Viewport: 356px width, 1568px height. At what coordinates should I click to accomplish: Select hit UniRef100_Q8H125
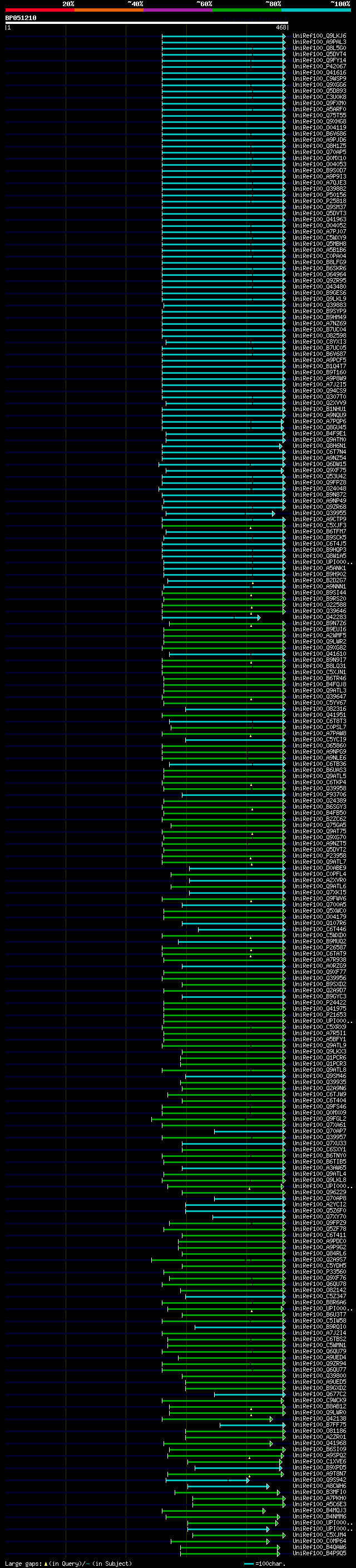tap(319, 146)
